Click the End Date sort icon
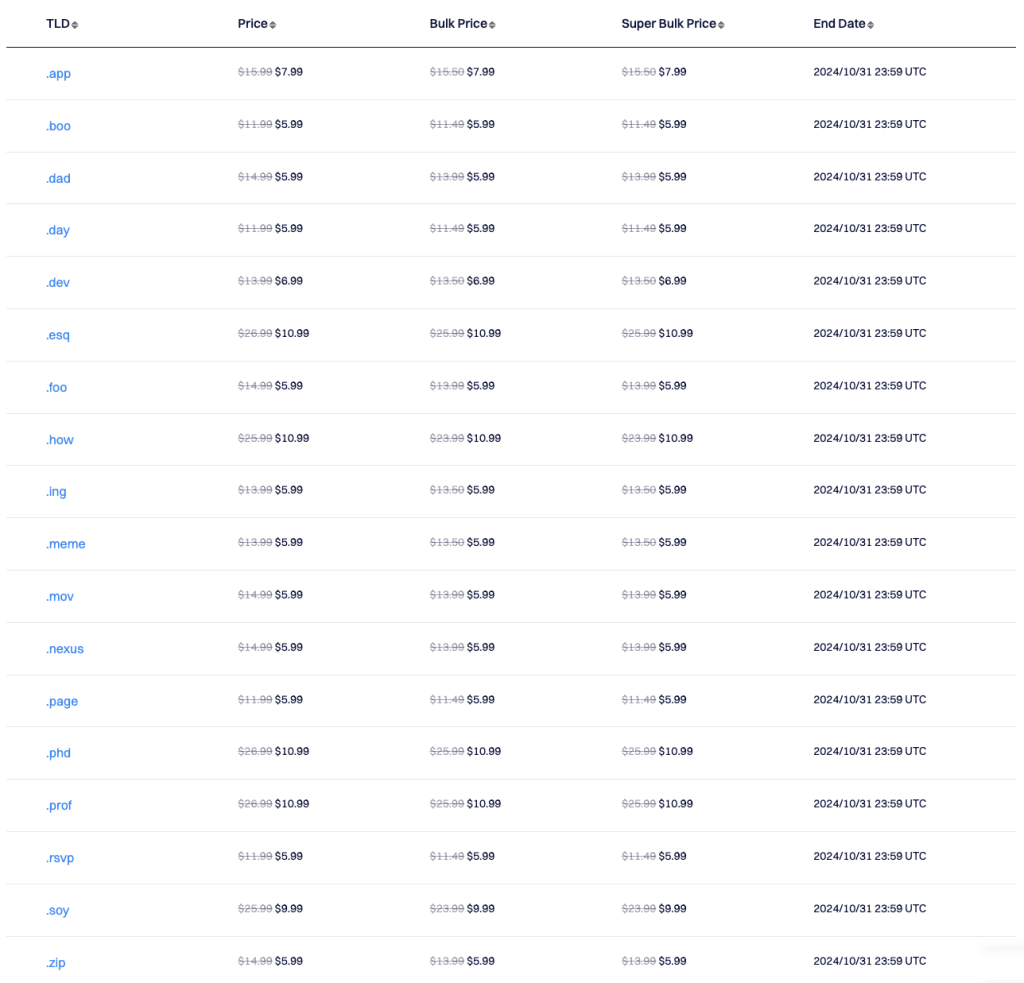The height and width of the screenshot is (983, 1024). (x=870, y=25)
